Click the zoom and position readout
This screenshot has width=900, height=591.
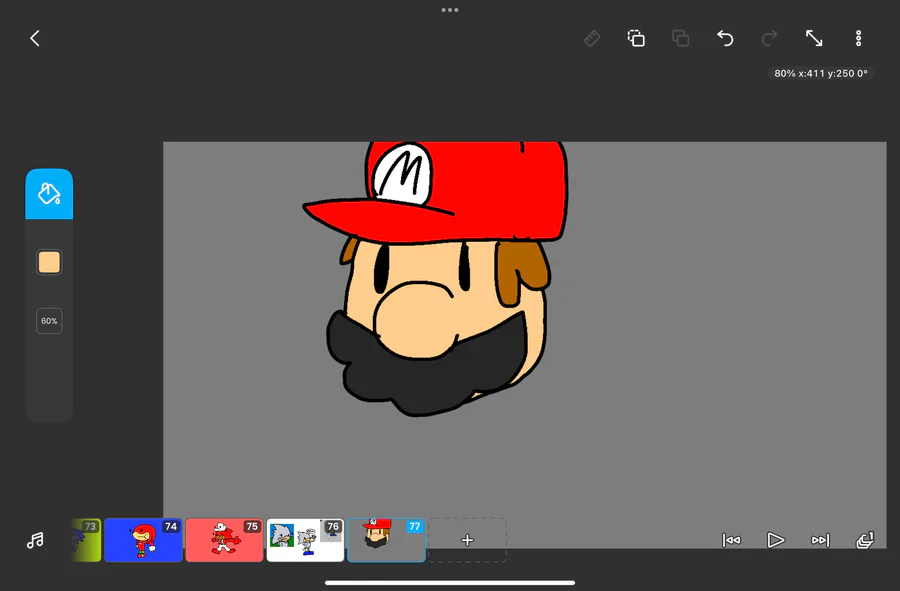pyautogui.click(x=821, y=73)
